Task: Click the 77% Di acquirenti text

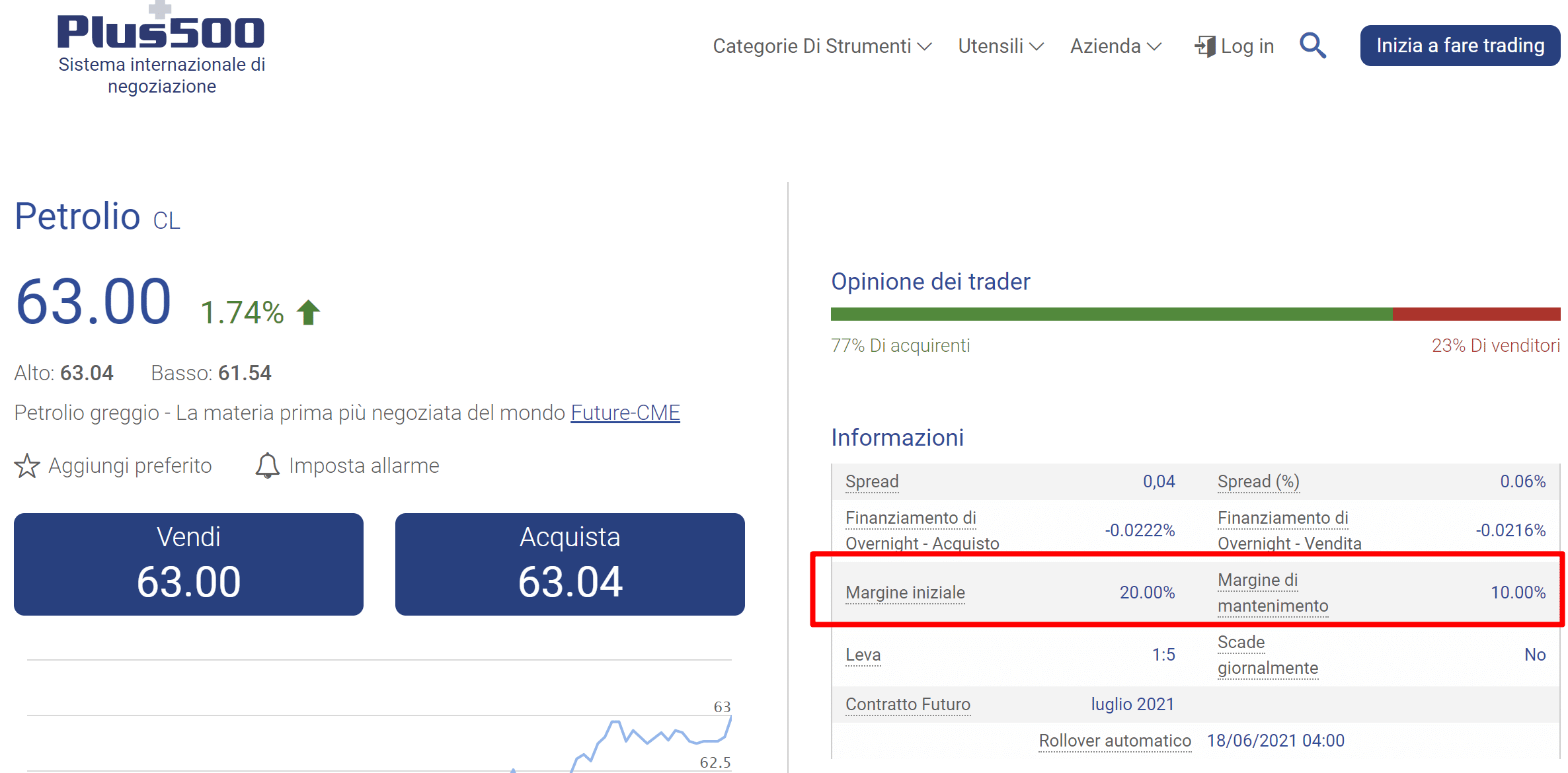Action: (900, 346)
